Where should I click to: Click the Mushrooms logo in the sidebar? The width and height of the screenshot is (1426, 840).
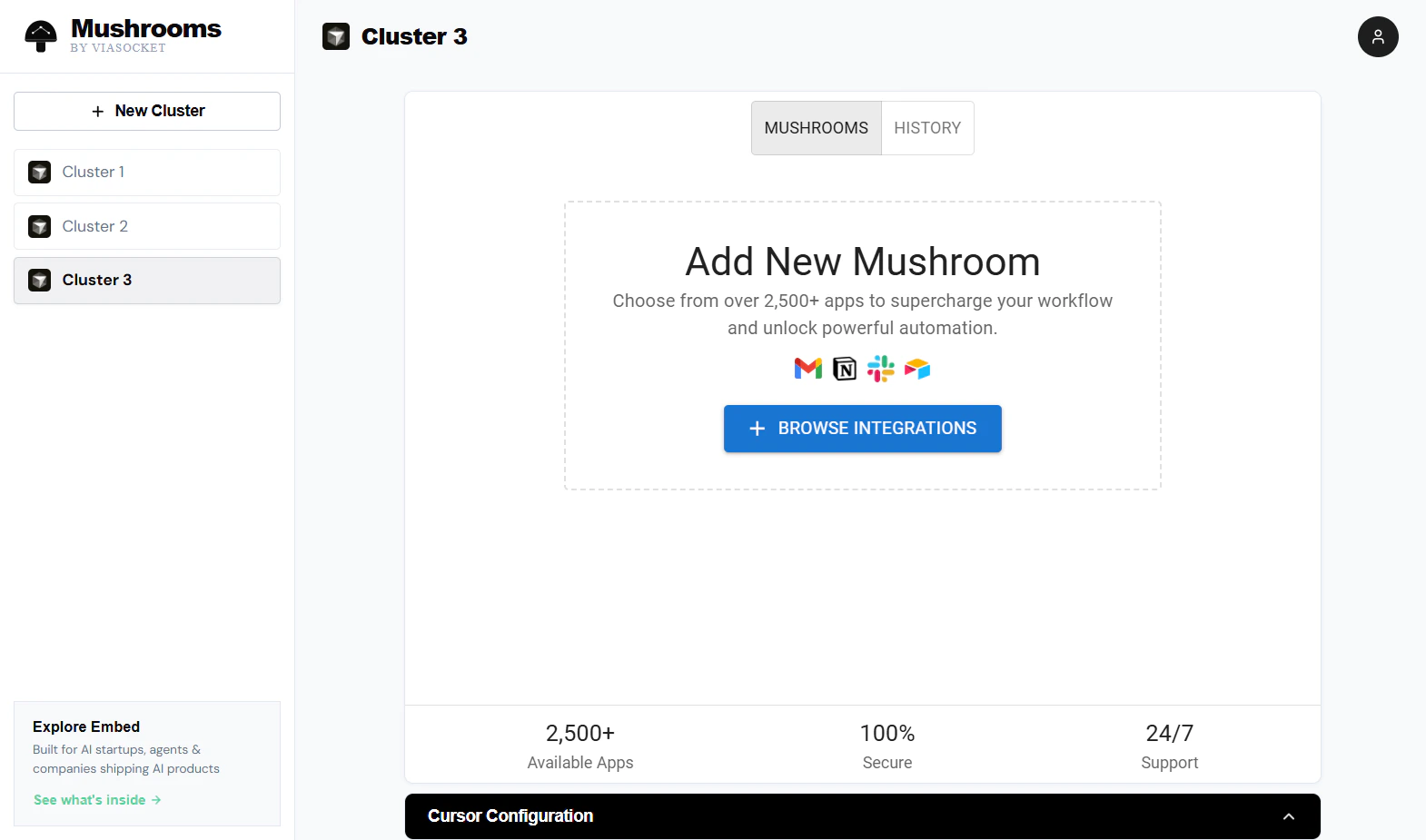point(40,35)
